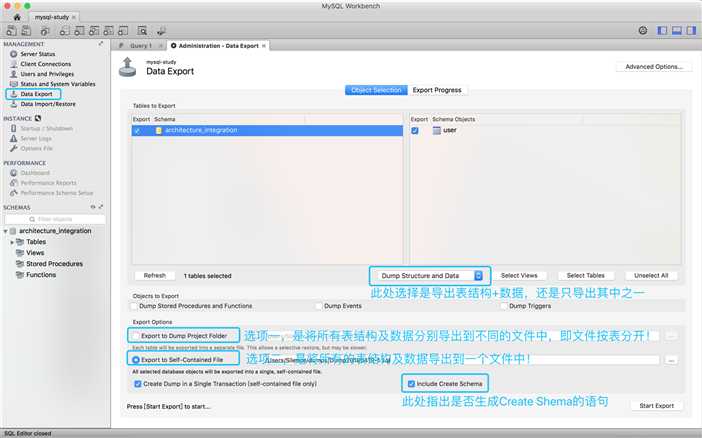Click Select Tables button

pos(586,276)
